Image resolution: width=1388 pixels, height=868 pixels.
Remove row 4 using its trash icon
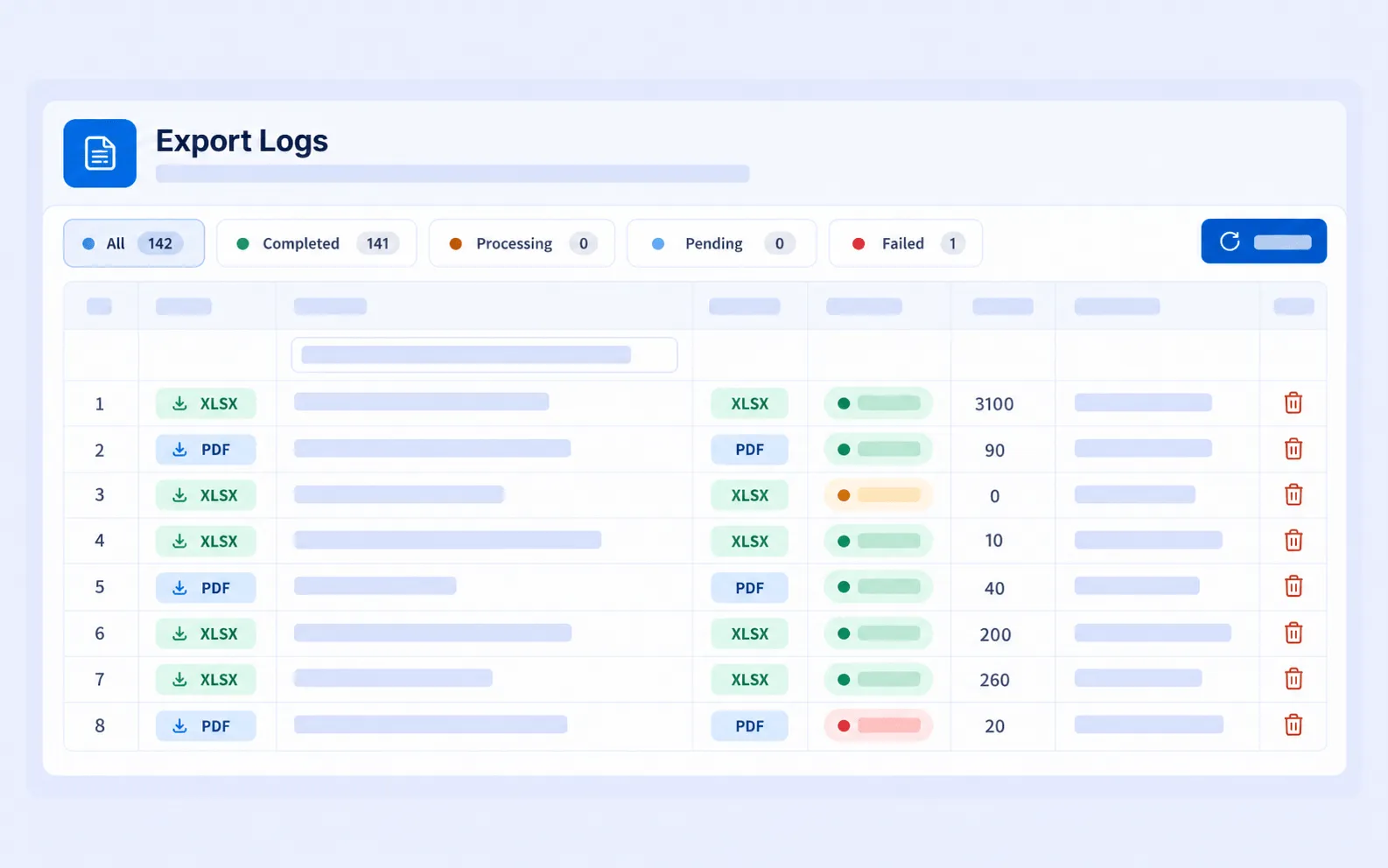click(1293, 540)
